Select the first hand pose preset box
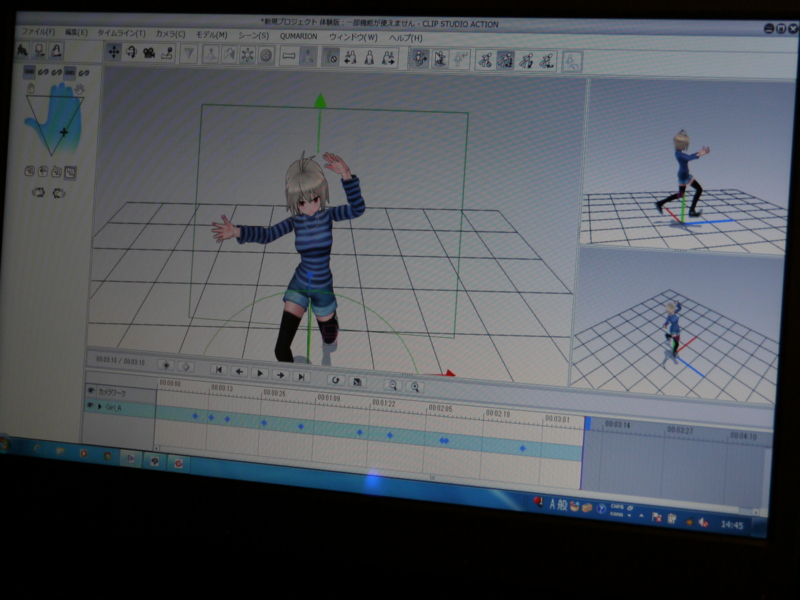The width and height of the screenshot is (800, 600). [x=30, y=171]
